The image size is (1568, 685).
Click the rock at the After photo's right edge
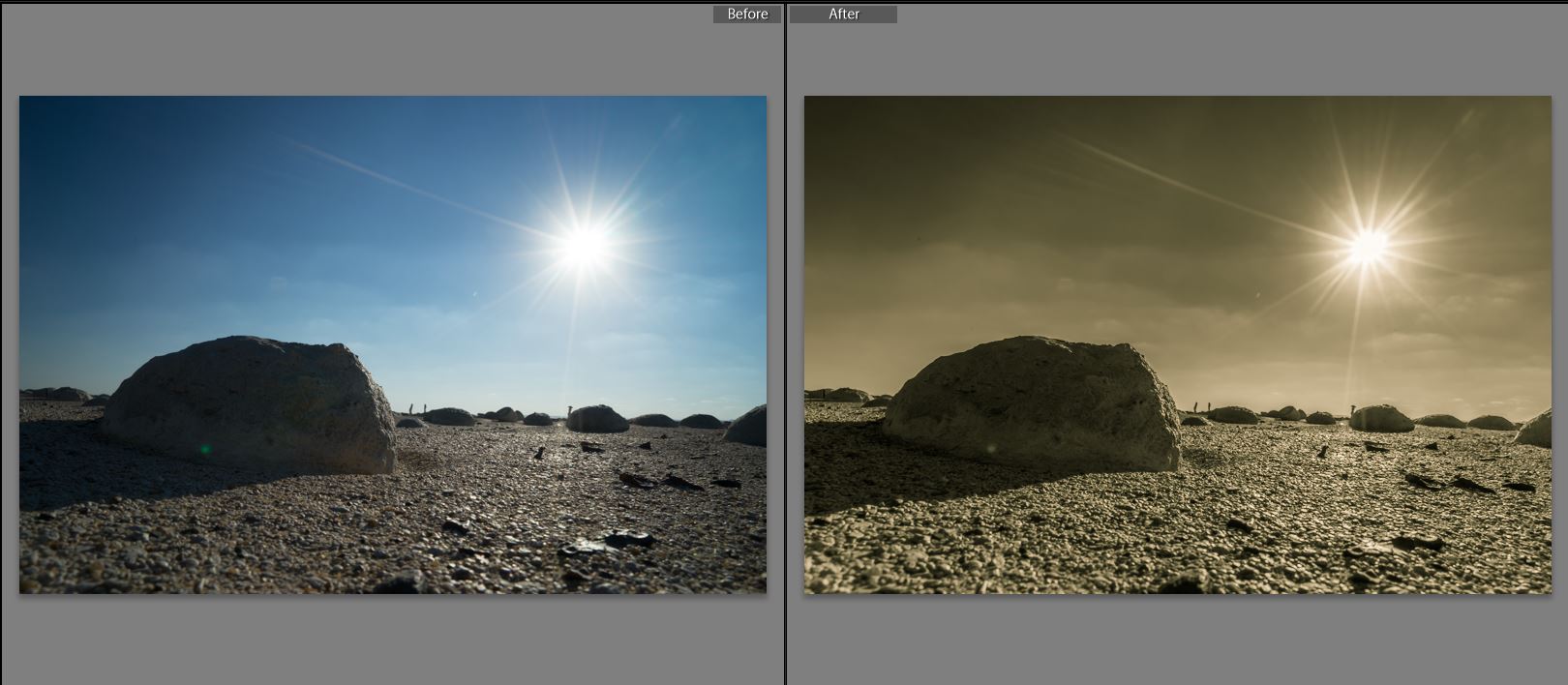(x=1536, y=429)
